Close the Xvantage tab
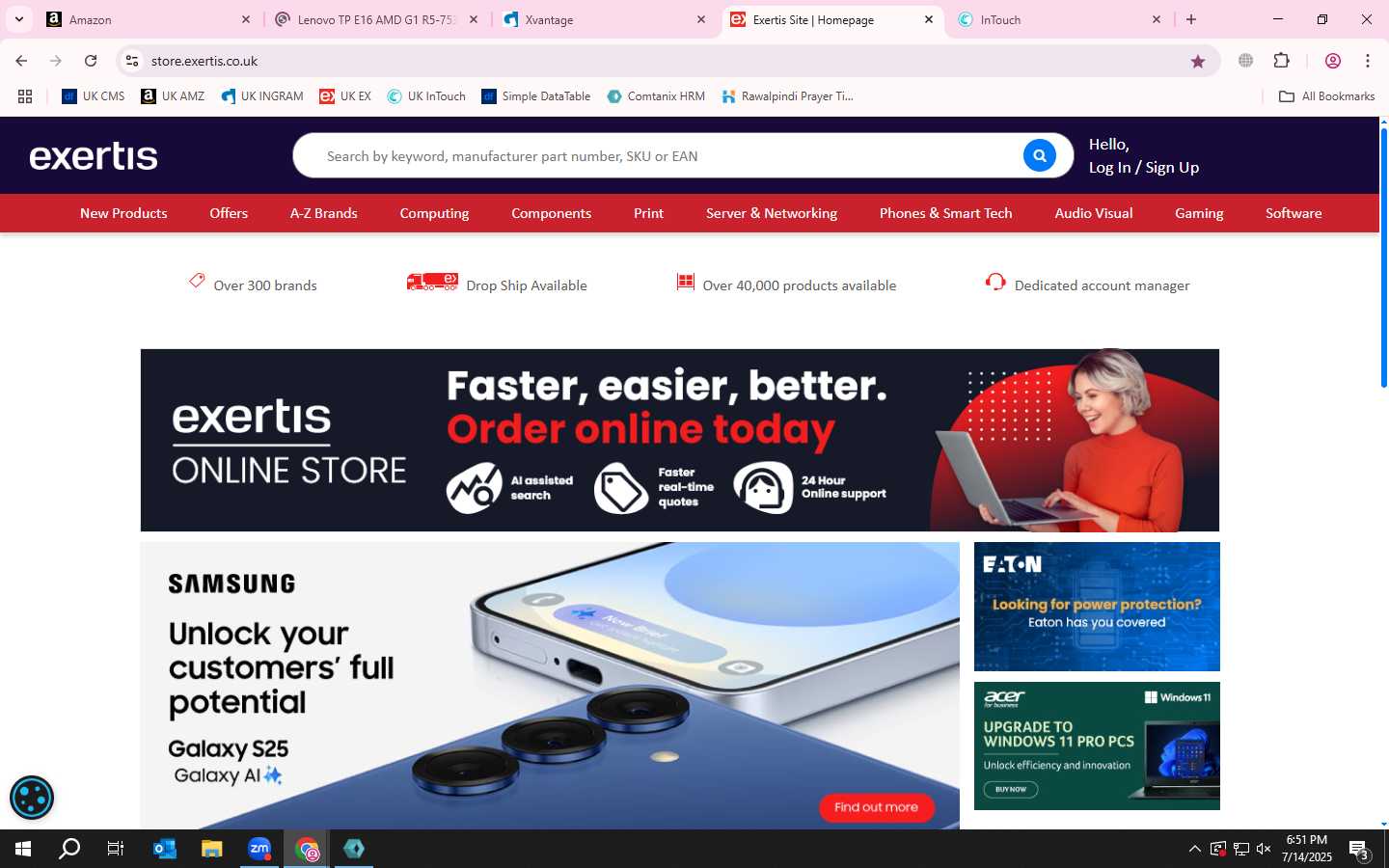Viewport: 1389px width, 868px height. point(701,19)
